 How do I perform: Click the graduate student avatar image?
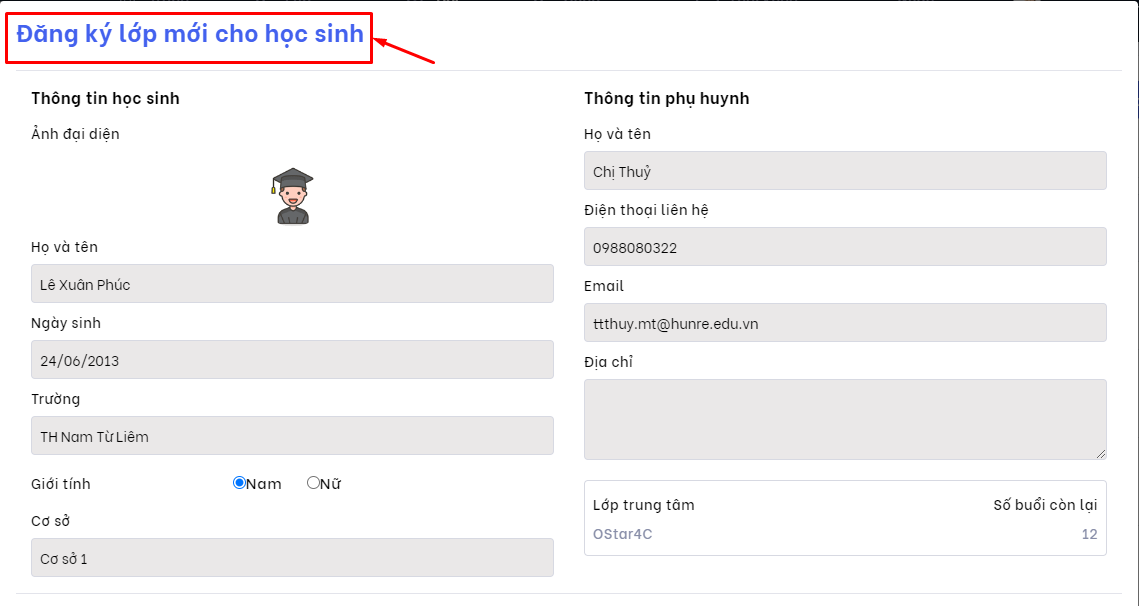pos(292,196)
